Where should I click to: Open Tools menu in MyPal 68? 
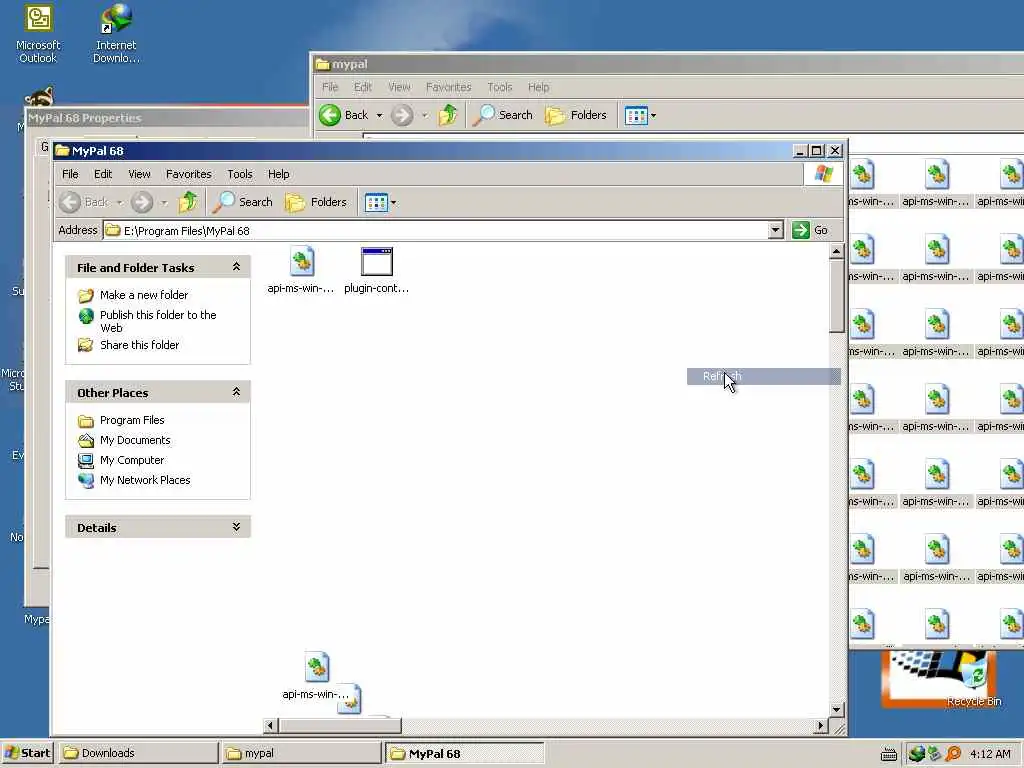pos(240,174)
